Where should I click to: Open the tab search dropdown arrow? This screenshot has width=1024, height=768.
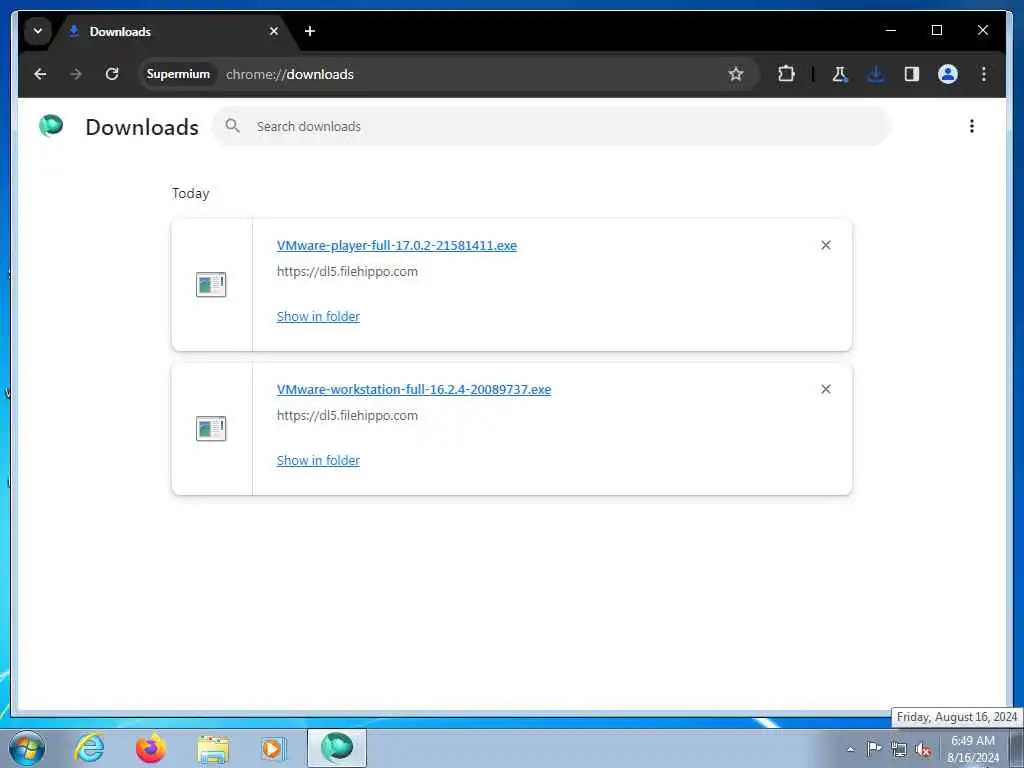38,31
